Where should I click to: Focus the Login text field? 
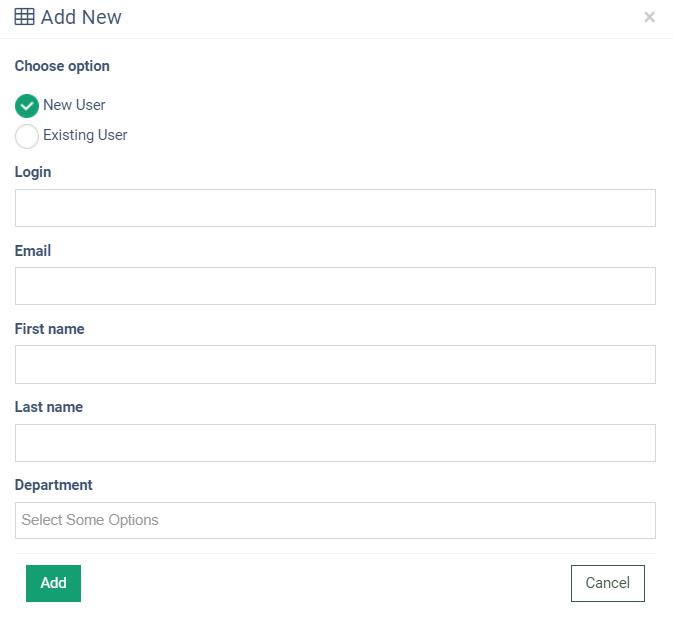coord(335,208)
